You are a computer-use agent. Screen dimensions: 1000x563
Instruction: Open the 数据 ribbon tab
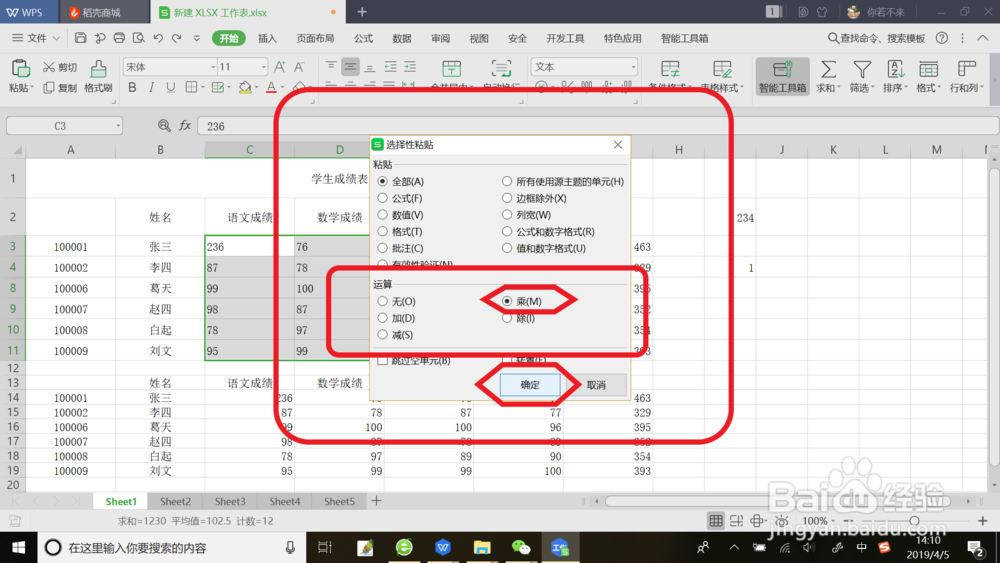402,38
